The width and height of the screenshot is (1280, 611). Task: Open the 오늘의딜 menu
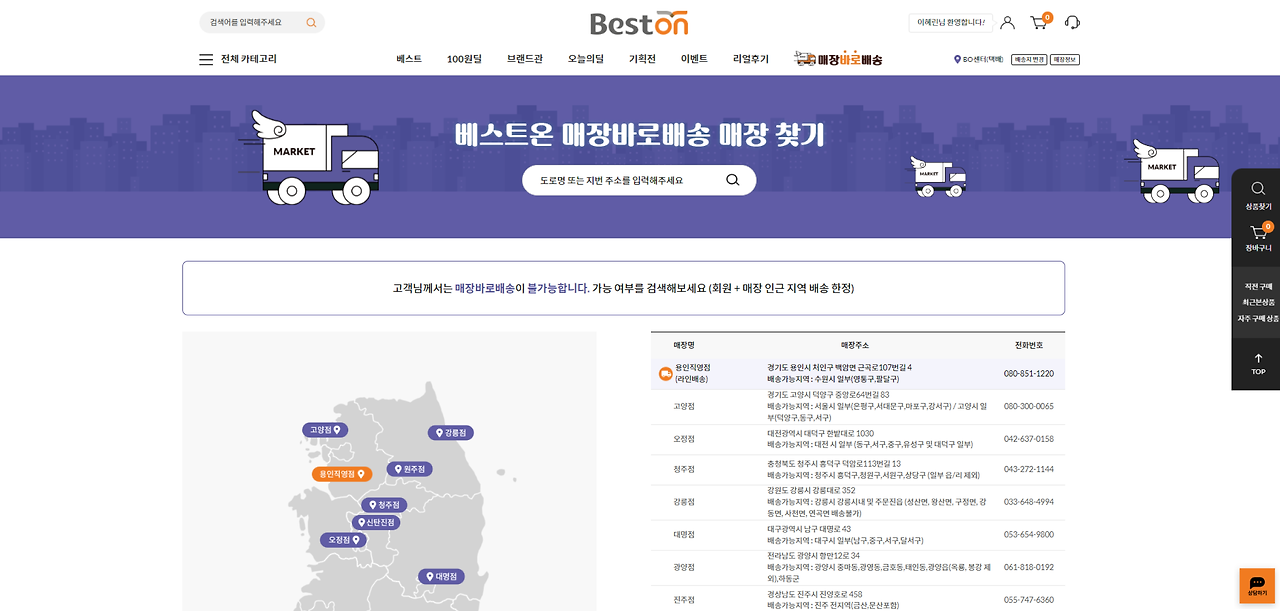coord(586,59)
